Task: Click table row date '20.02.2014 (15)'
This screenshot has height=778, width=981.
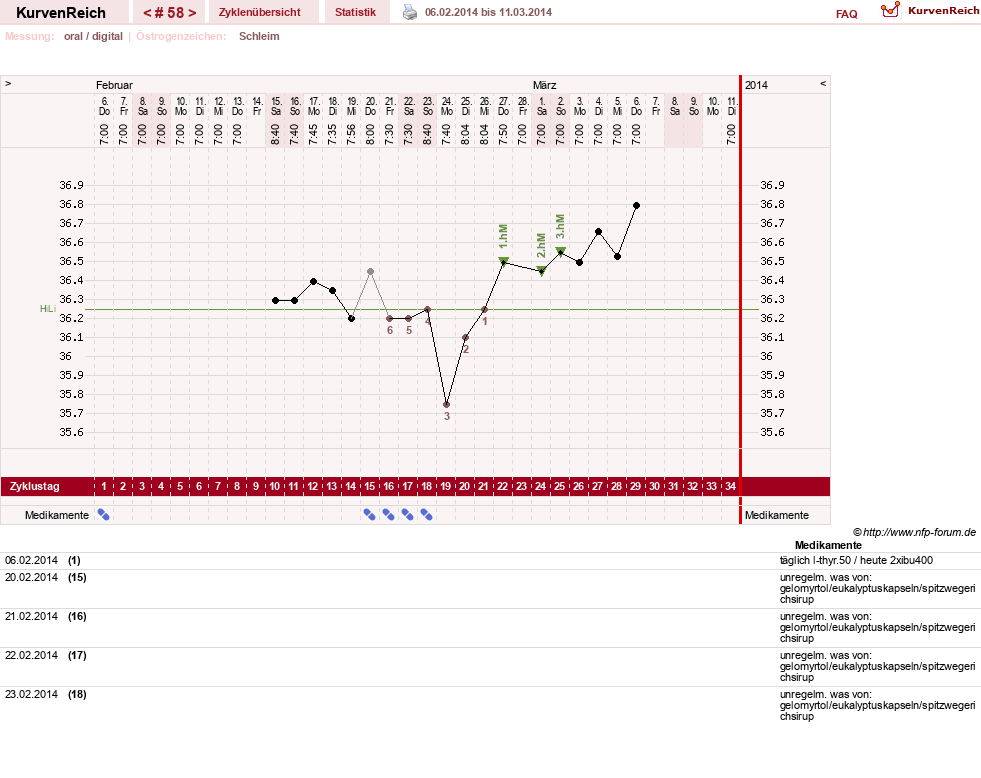Action: tap(46, 577)
